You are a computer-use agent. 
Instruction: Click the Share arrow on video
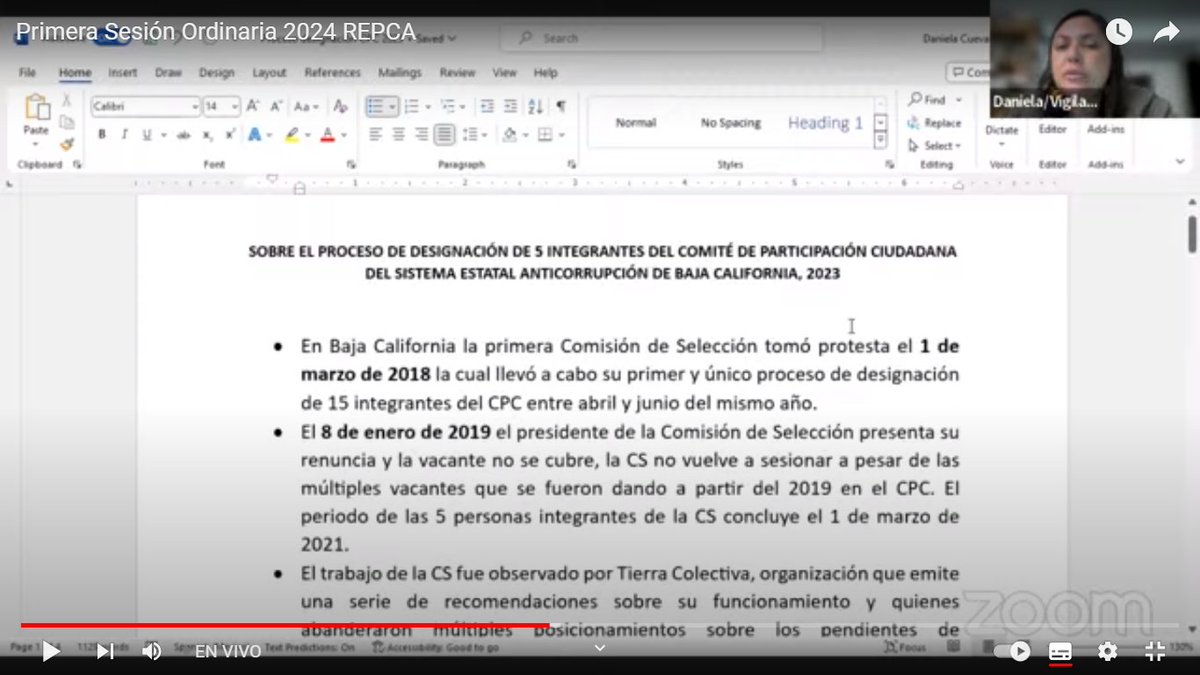1166,32
